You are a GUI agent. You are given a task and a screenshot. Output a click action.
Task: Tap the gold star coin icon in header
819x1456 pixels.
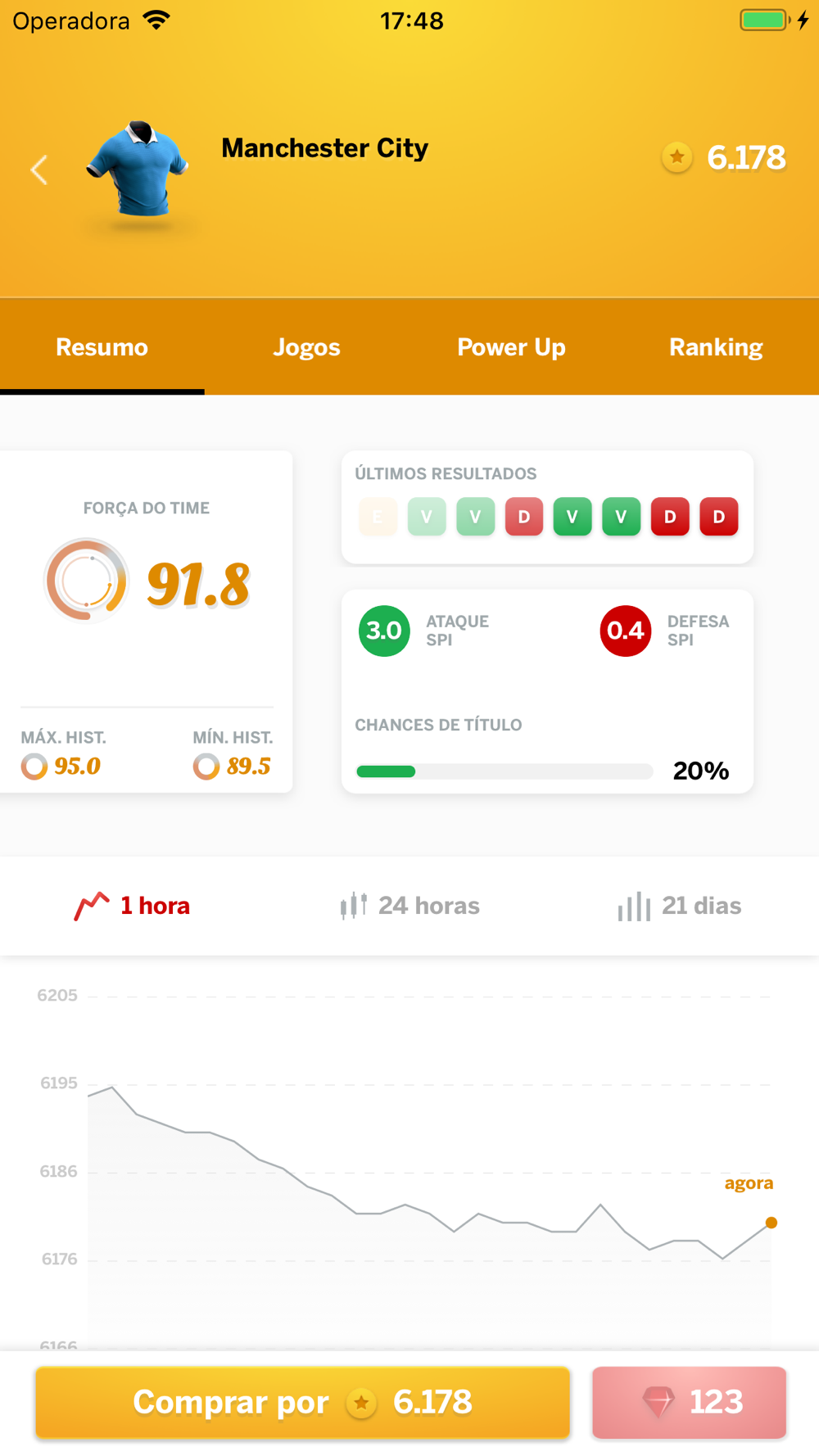pyautogui.click(x=677, y=156)
